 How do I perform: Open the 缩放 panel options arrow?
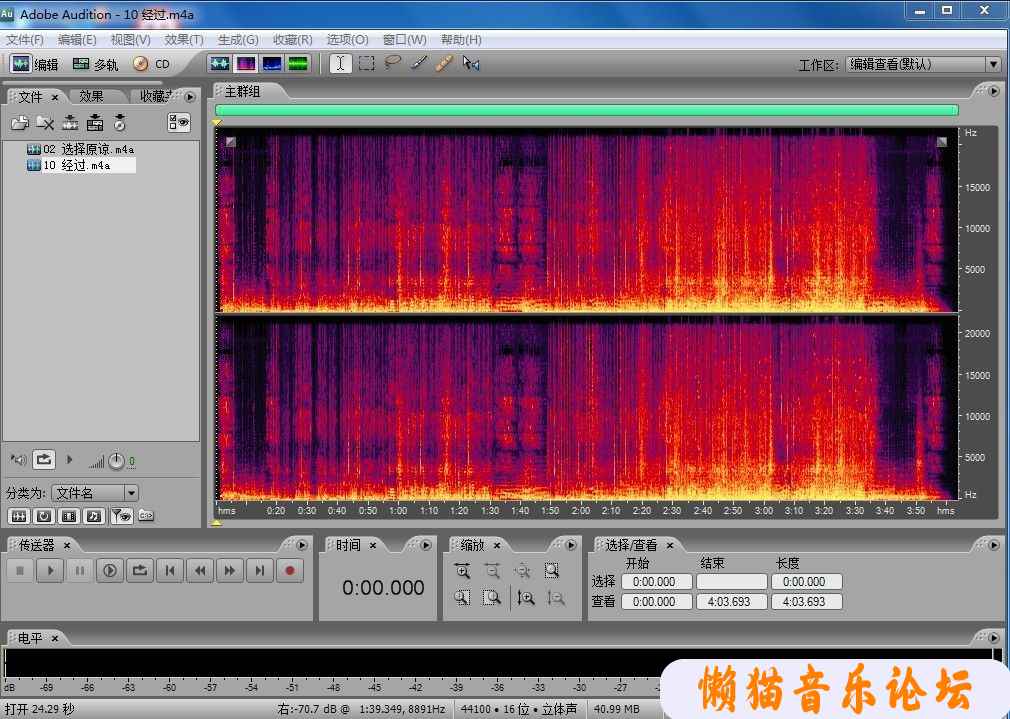571,545
